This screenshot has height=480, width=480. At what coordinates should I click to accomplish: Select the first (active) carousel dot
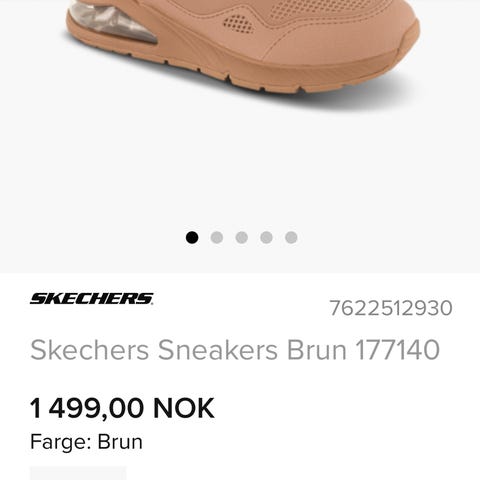point(192,238)
